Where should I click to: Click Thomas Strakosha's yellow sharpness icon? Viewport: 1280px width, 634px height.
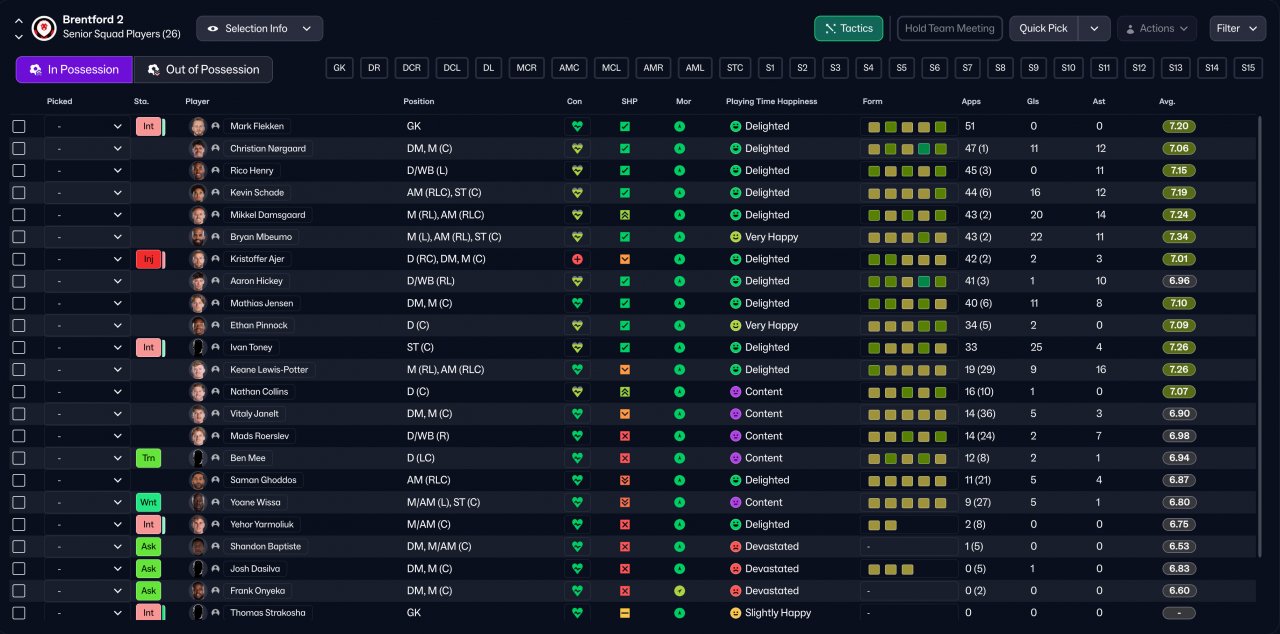(625, 613)
